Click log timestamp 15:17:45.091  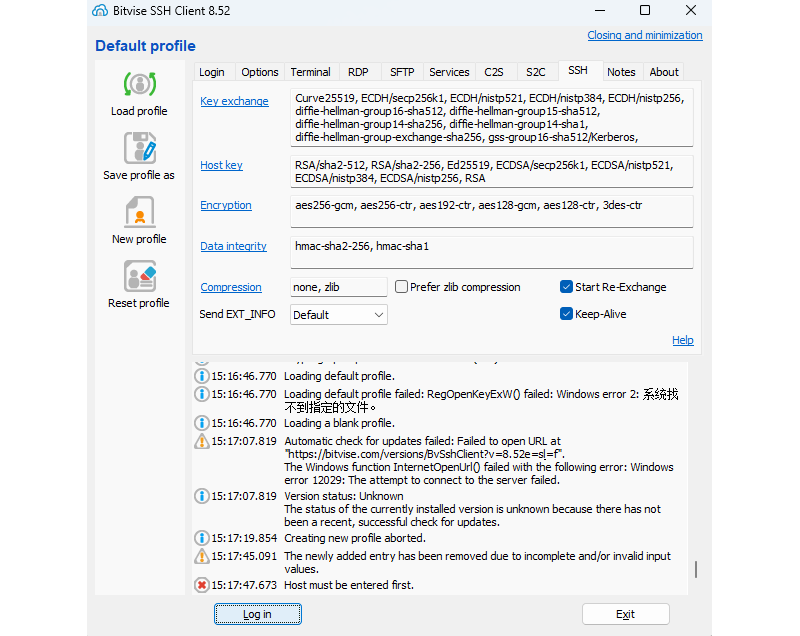pyautogui.click(x=244, y=556)
